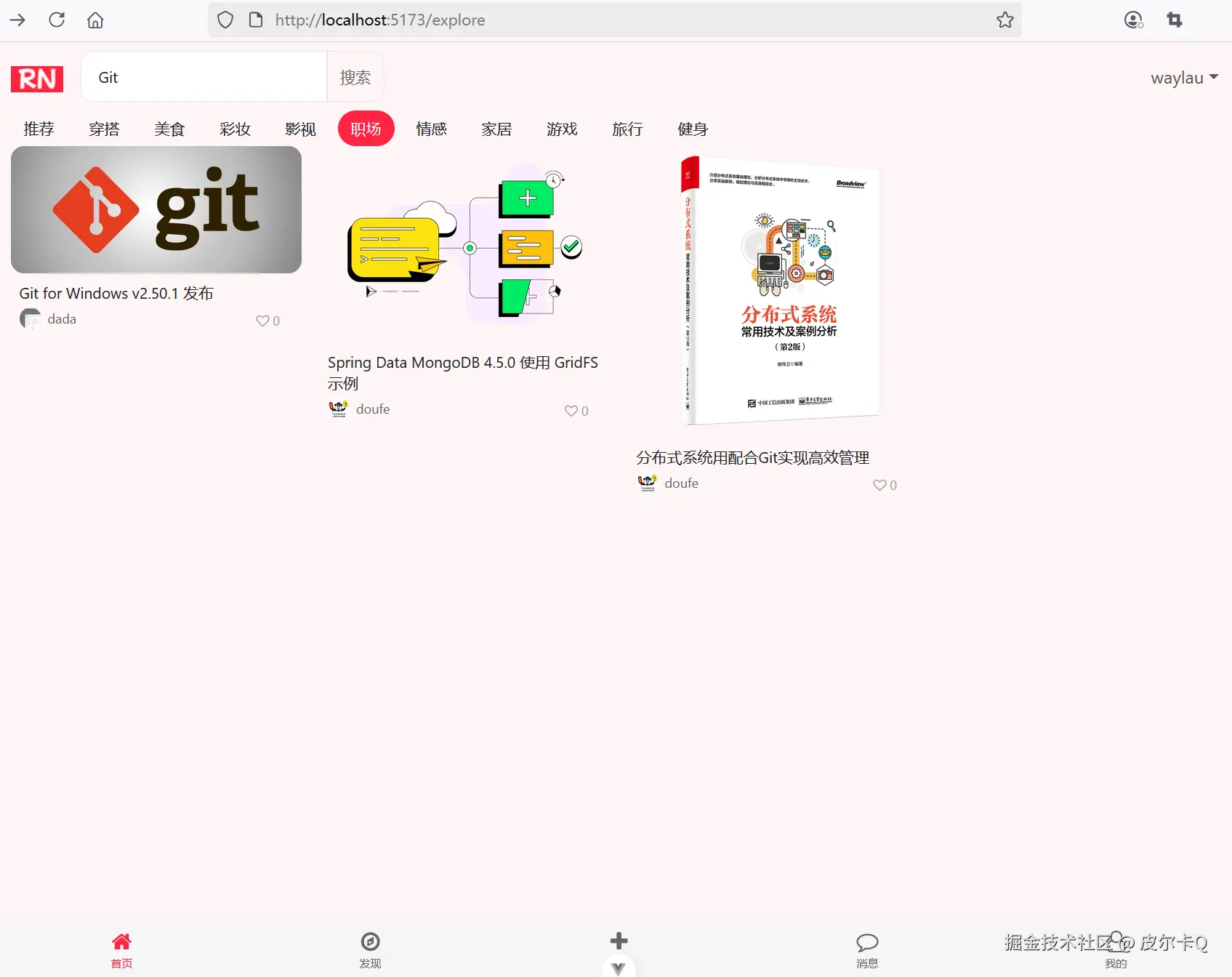Toggle like on the Git for Windows post
This screenshot has height=977, width=1232.
262,321
